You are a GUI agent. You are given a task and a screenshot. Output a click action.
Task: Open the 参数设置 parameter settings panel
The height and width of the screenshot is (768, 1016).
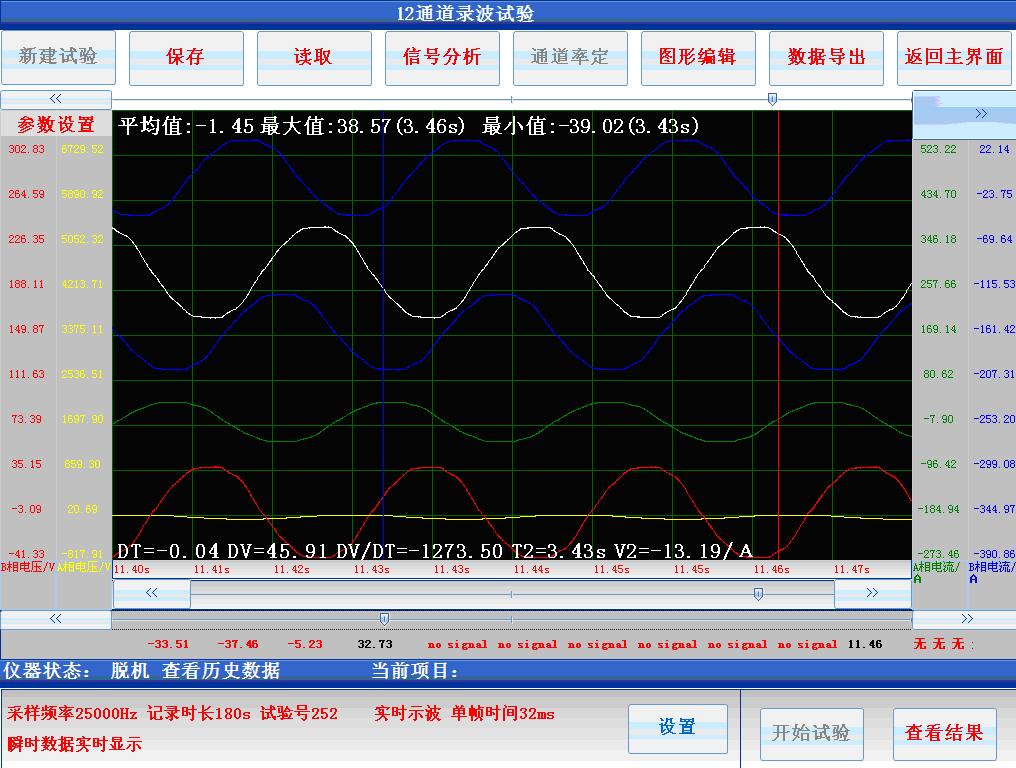click(x=54, y=123)
